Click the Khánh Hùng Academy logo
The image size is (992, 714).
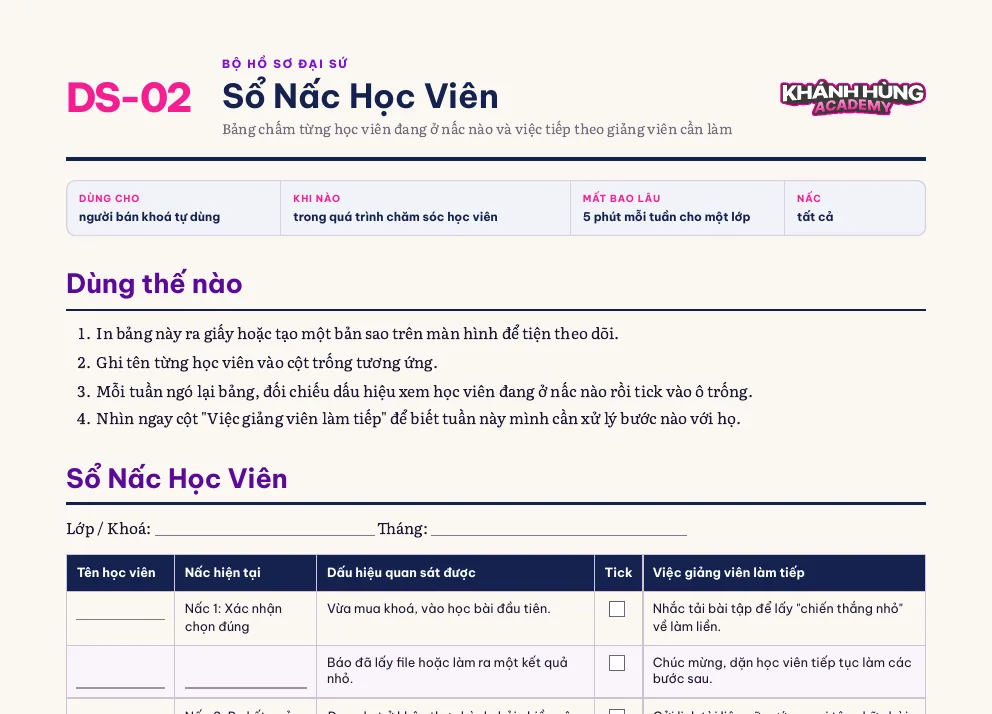pyautogui.click(x=853, y=97)
